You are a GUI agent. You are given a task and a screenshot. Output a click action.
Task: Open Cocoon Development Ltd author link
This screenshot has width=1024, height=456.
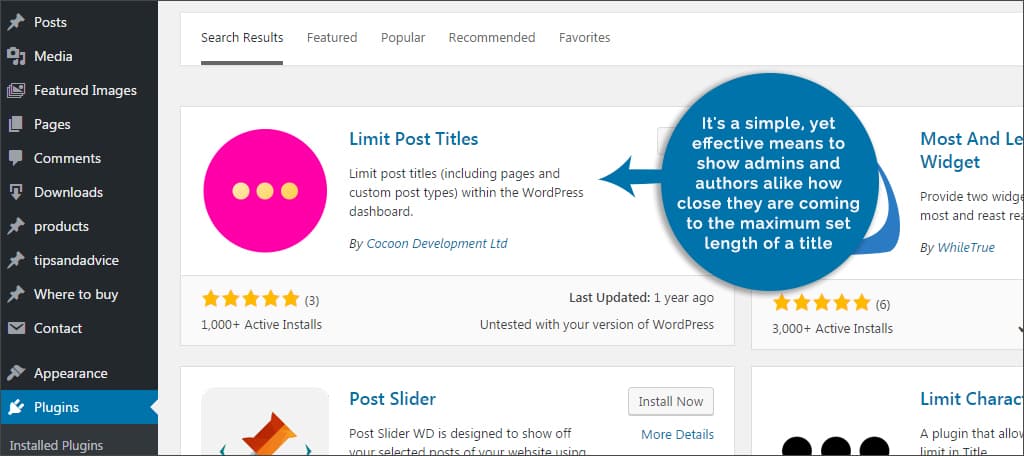436,243
